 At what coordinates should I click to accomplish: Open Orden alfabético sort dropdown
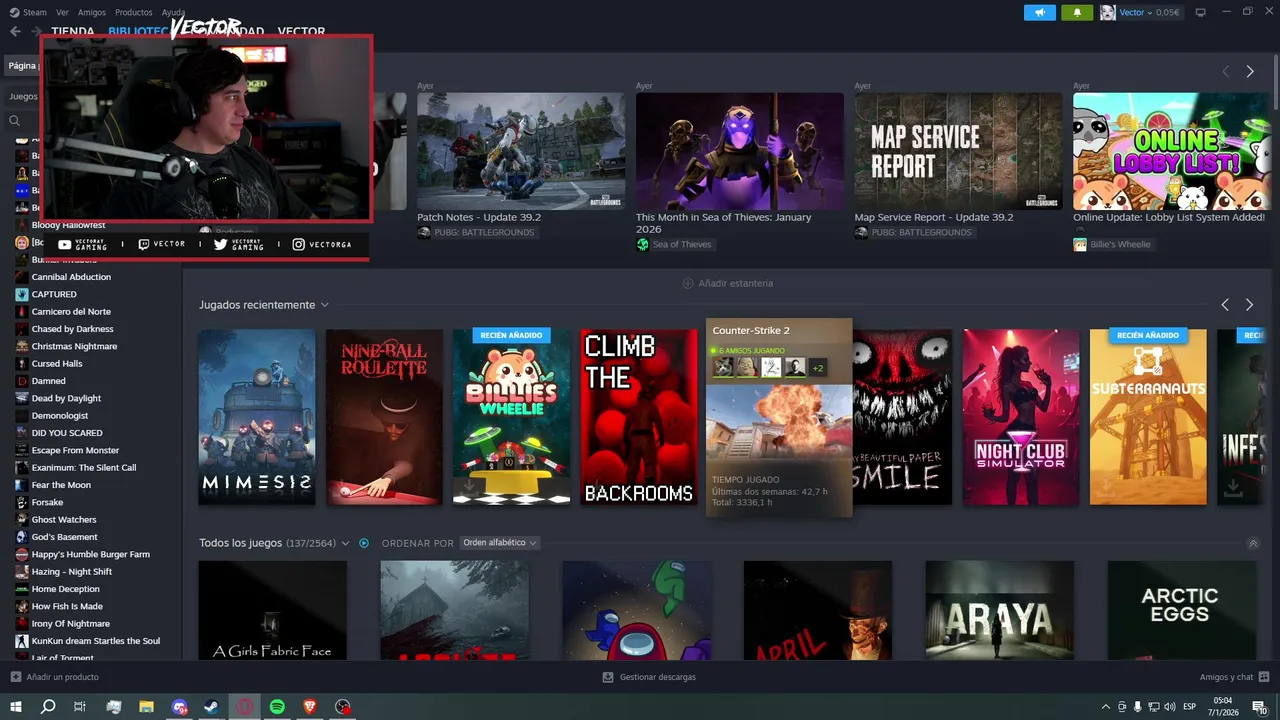pyautogui.click(x=499, y=543)
